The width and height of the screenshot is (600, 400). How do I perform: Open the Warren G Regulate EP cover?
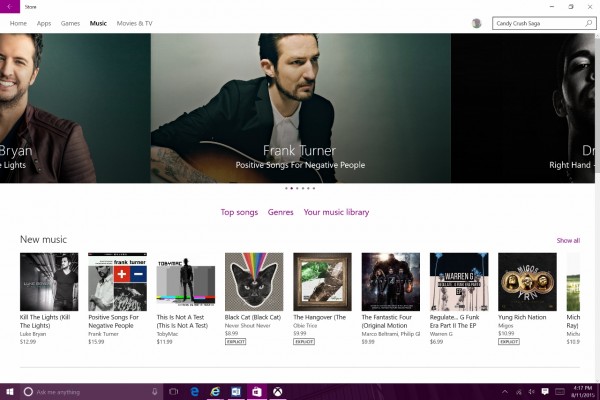[459, 282]
